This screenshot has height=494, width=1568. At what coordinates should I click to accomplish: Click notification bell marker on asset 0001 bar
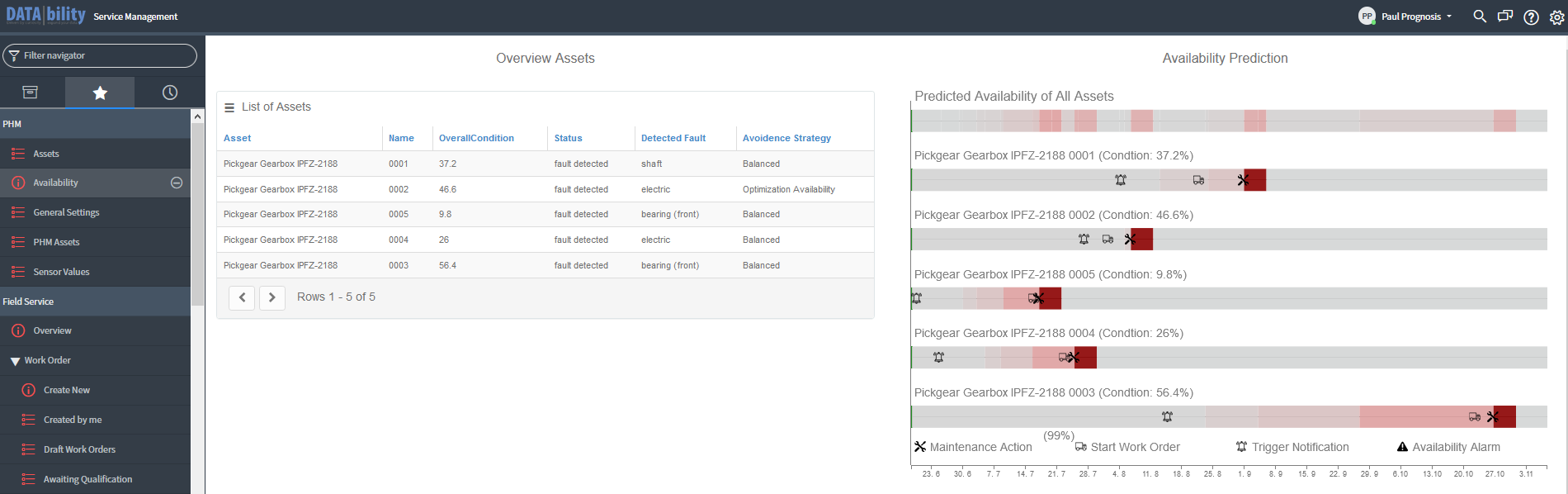1121,180
